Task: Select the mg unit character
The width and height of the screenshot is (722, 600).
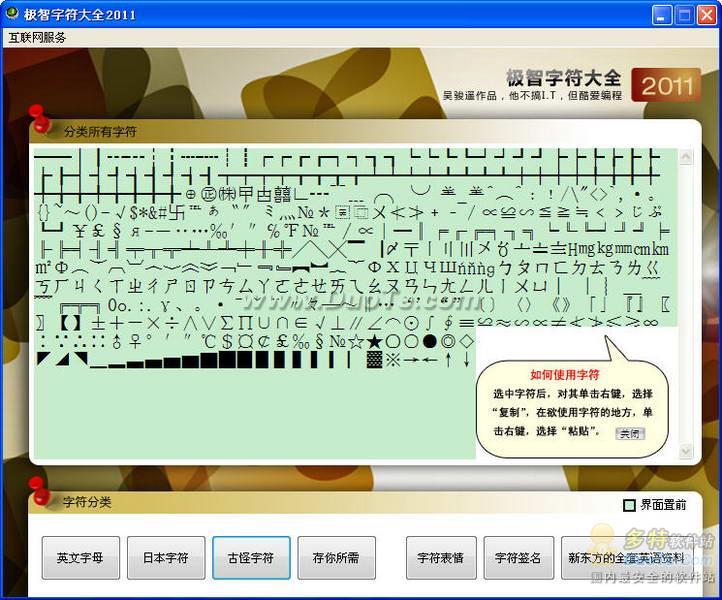Action: (x=586, y=250)
